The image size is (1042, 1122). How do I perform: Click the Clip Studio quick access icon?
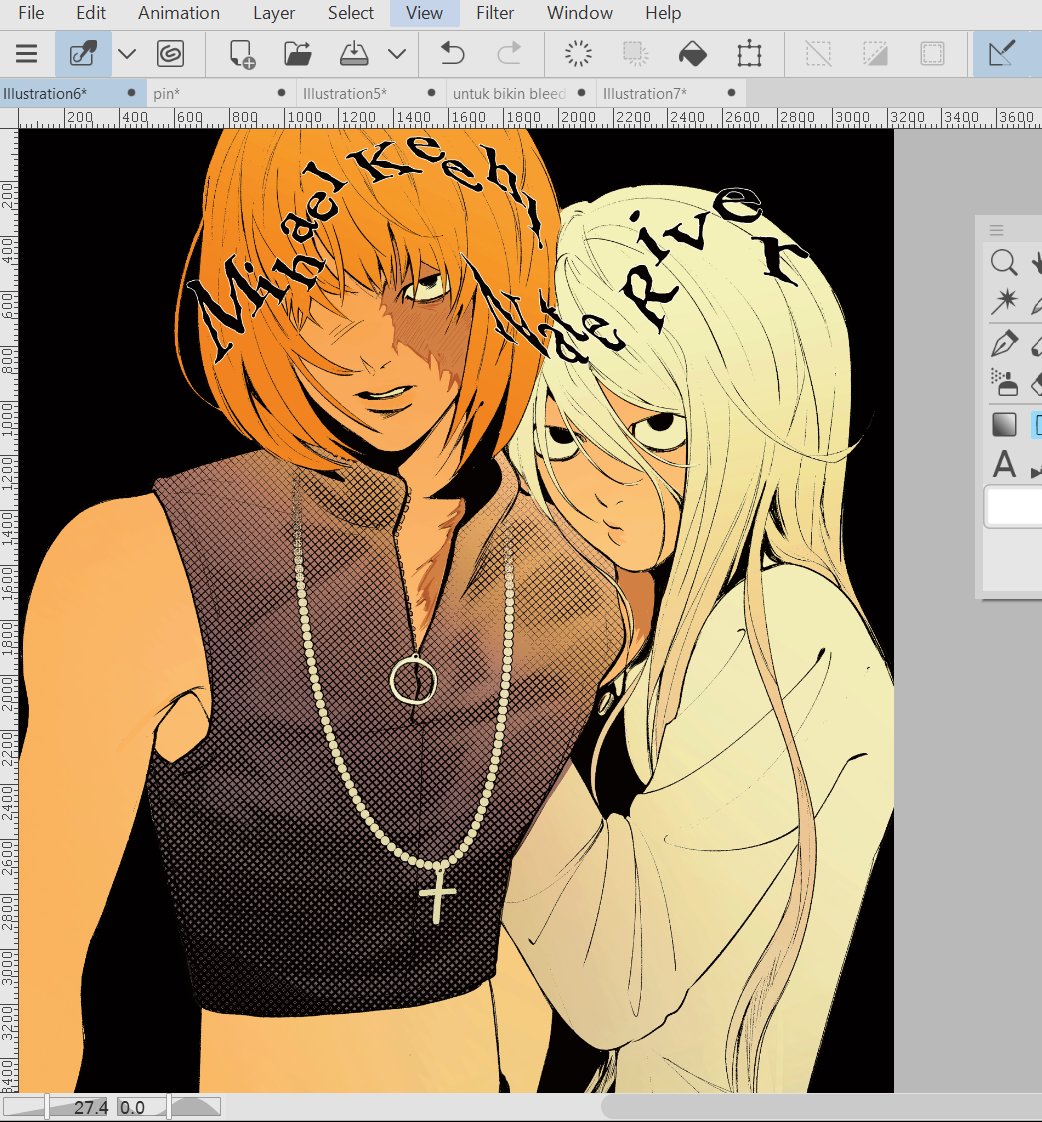coord(83,54)
